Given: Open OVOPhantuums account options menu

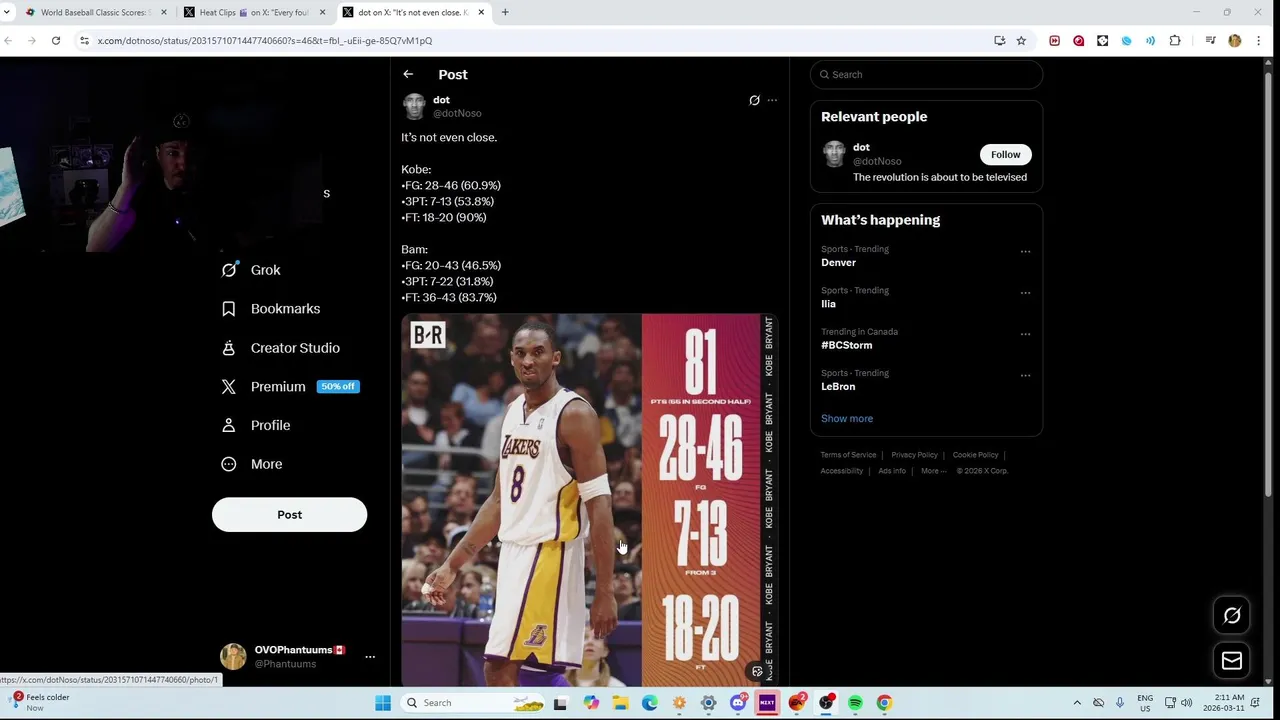Looking at the screenshot, I should pos(370,657).
